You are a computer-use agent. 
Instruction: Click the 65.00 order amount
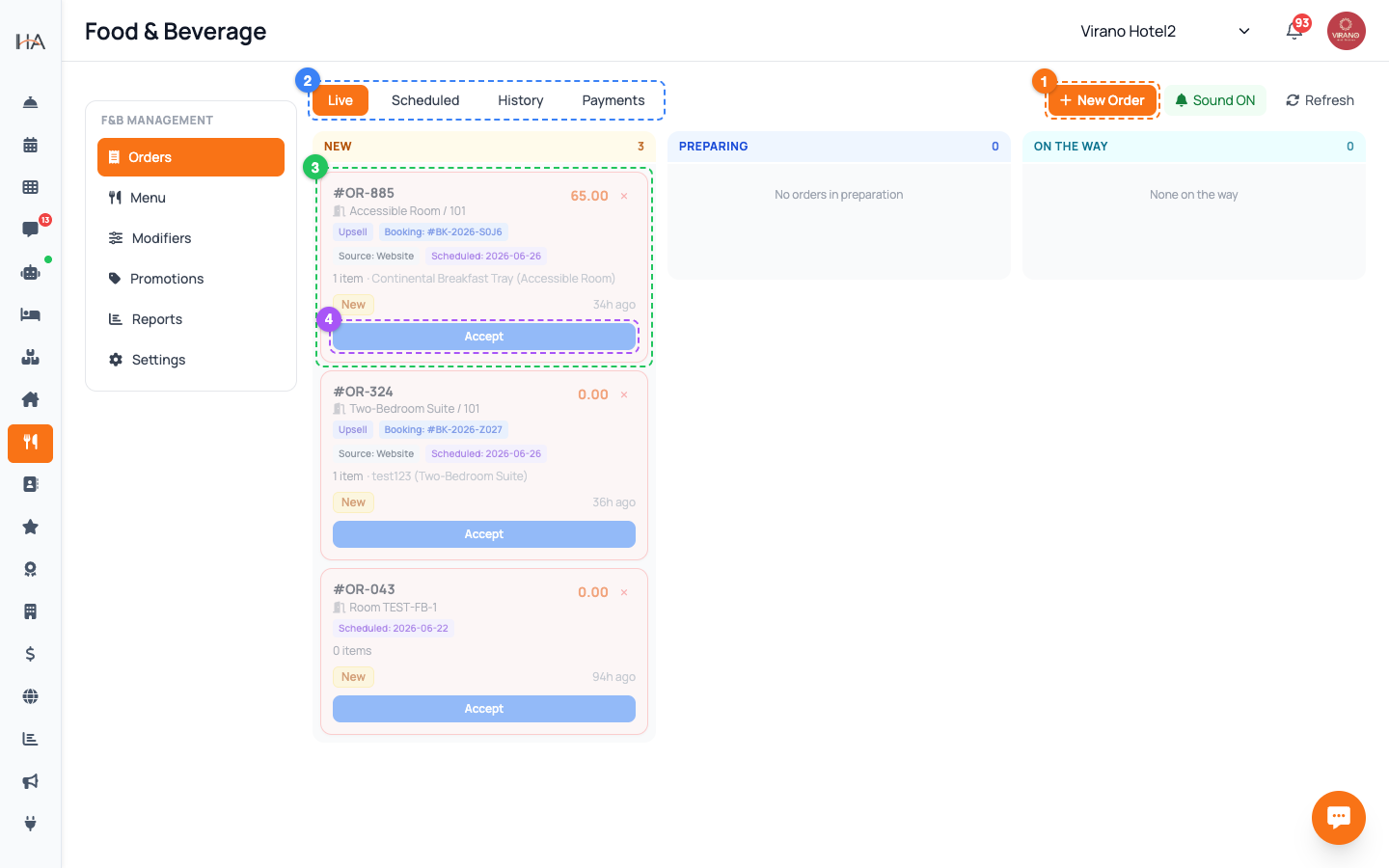(589, 196)
